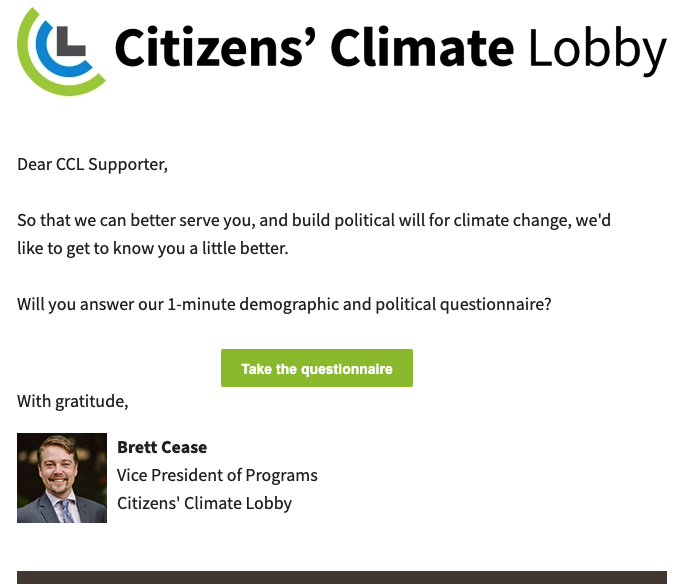Viewport: 692px width, 584px height.
Task: Click the Dear CCL Supporter greeting
Action: (92, 165)
